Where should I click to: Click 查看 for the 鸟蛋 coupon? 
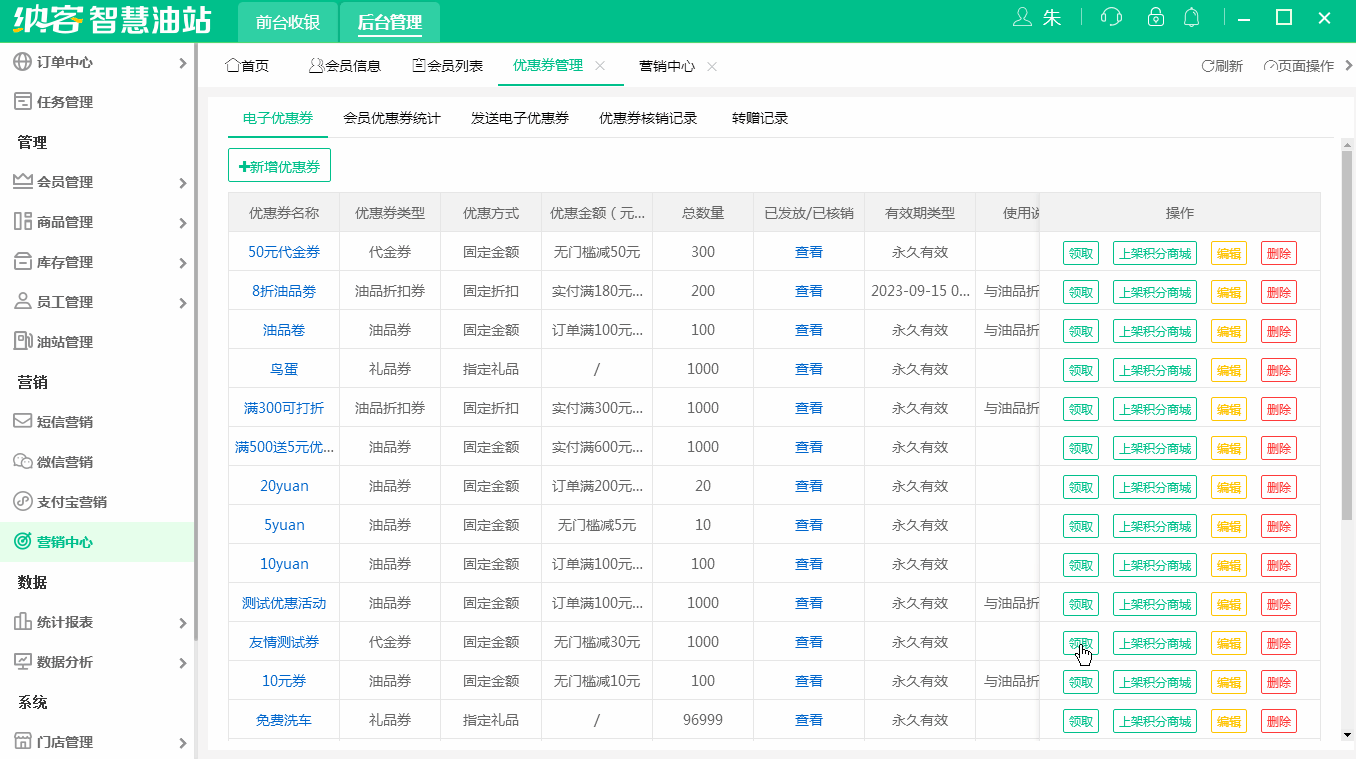click(x=808, y=368)
